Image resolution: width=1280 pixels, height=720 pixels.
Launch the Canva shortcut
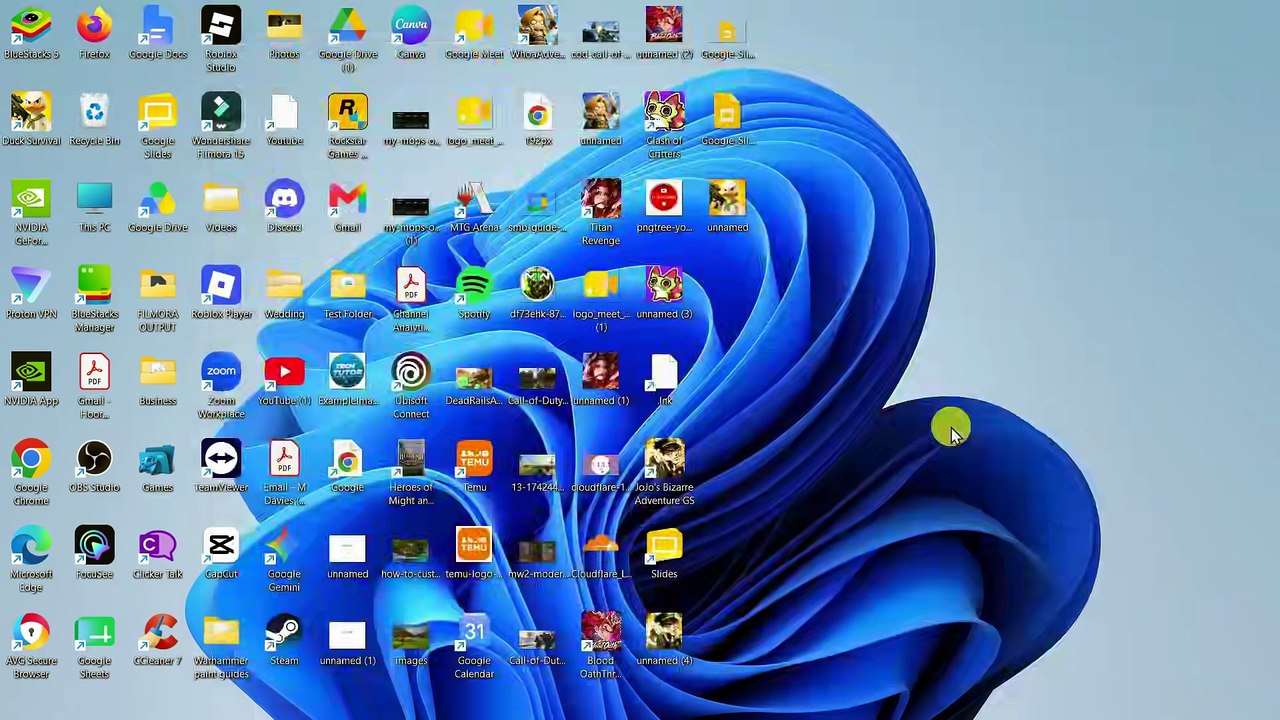(x=411, y=25)
